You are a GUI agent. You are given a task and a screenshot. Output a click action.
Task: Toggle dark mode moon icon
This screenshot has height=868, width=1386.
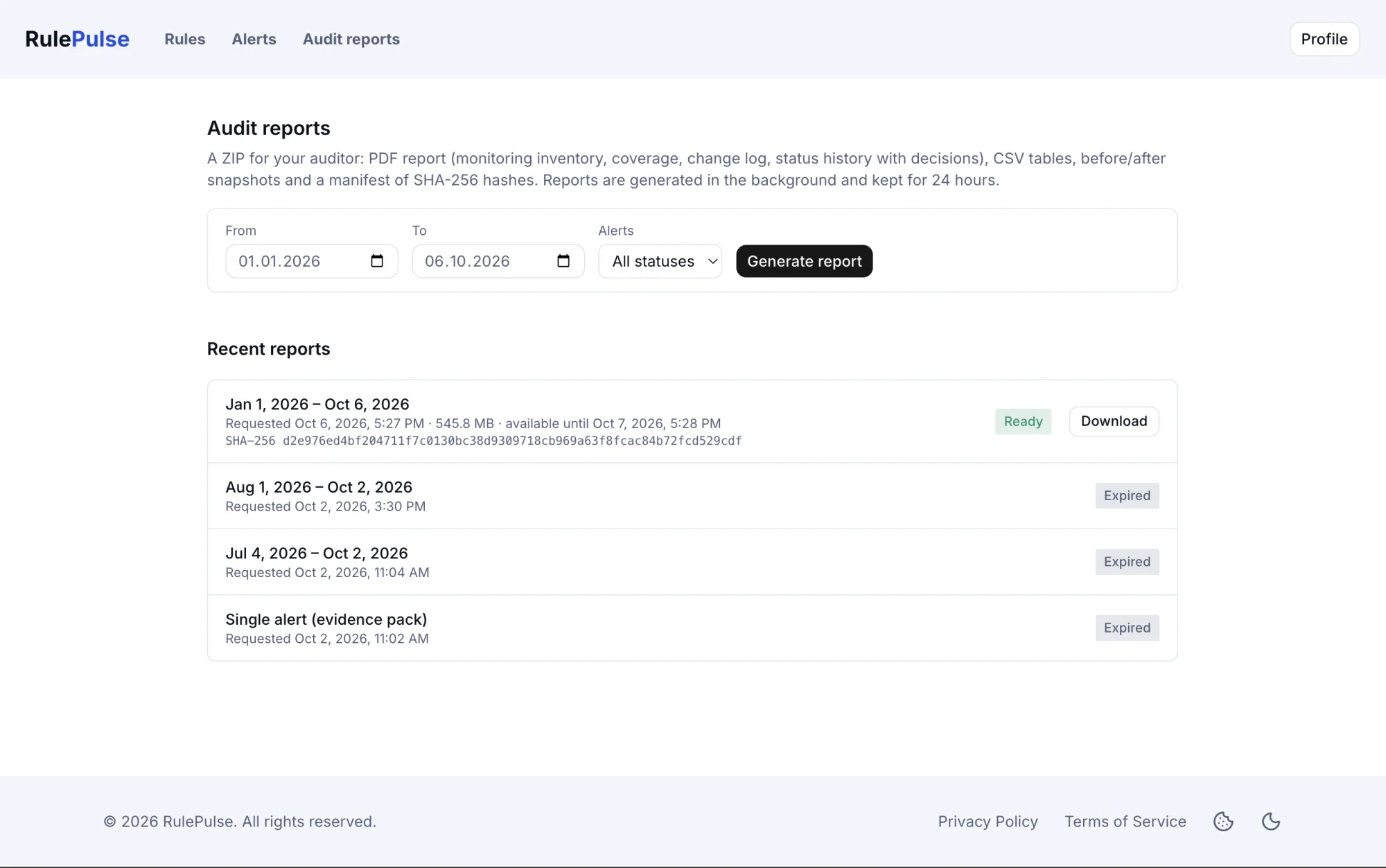click(1271, 822)
